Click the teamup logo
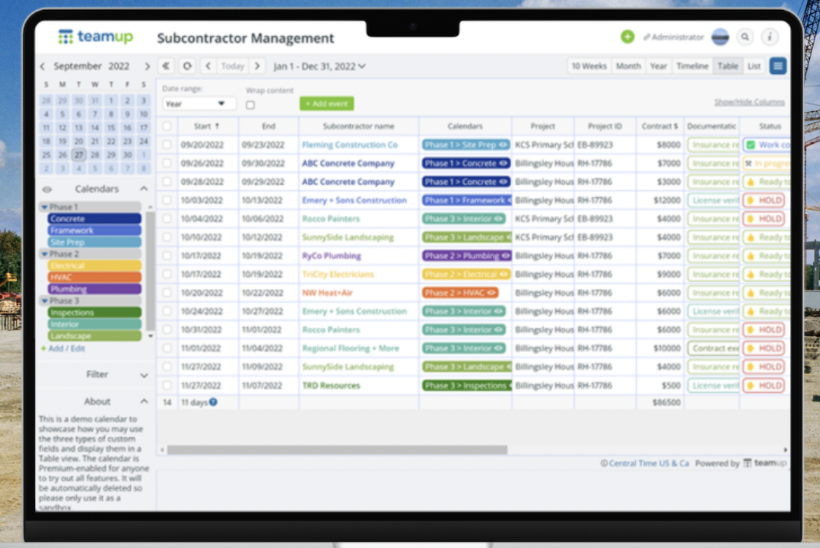The image size is (820, 548). tap(96, 37)
